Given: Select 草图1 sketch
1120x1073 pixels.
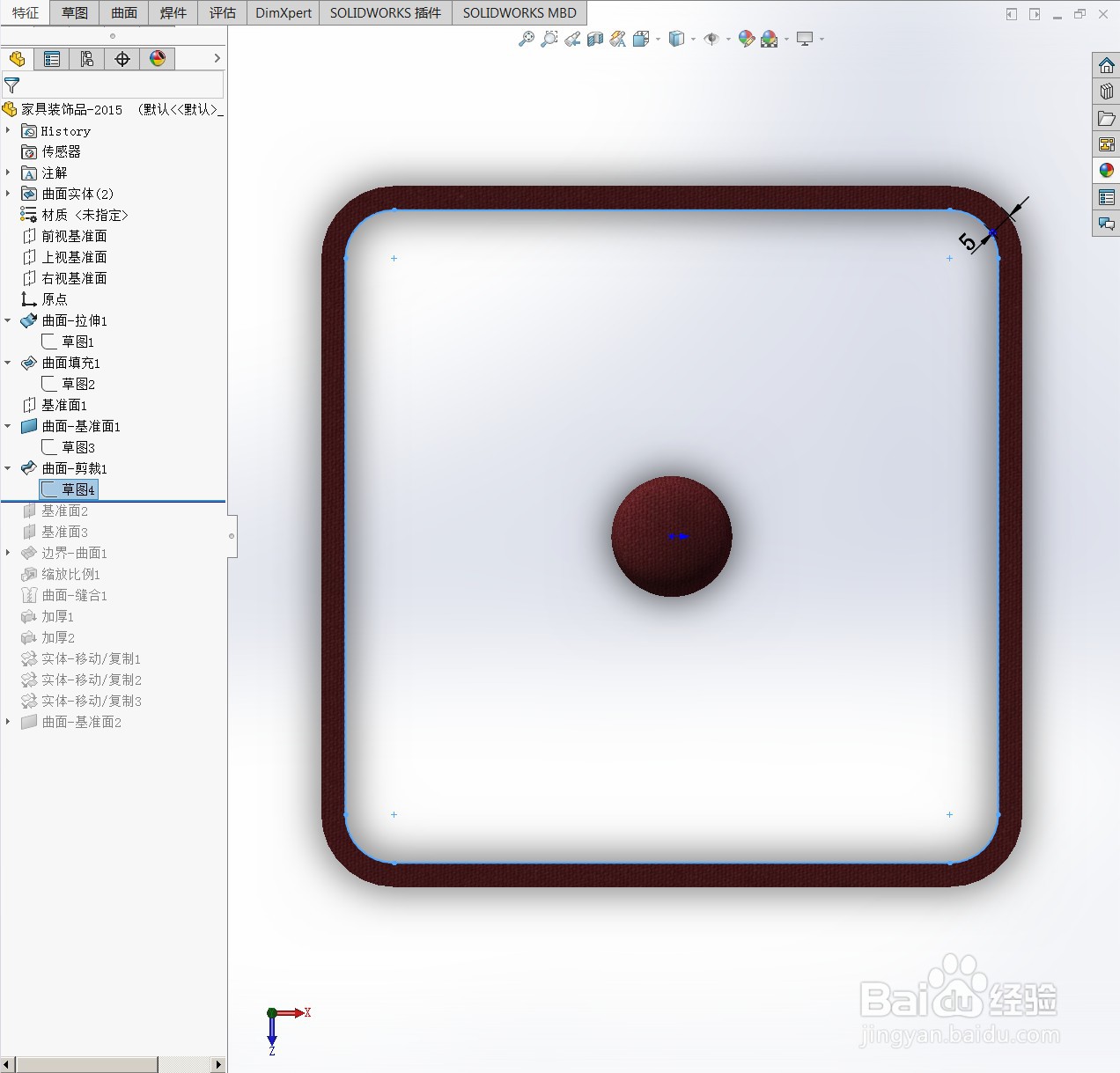Looking at the screenshot, I should point(68,342).
